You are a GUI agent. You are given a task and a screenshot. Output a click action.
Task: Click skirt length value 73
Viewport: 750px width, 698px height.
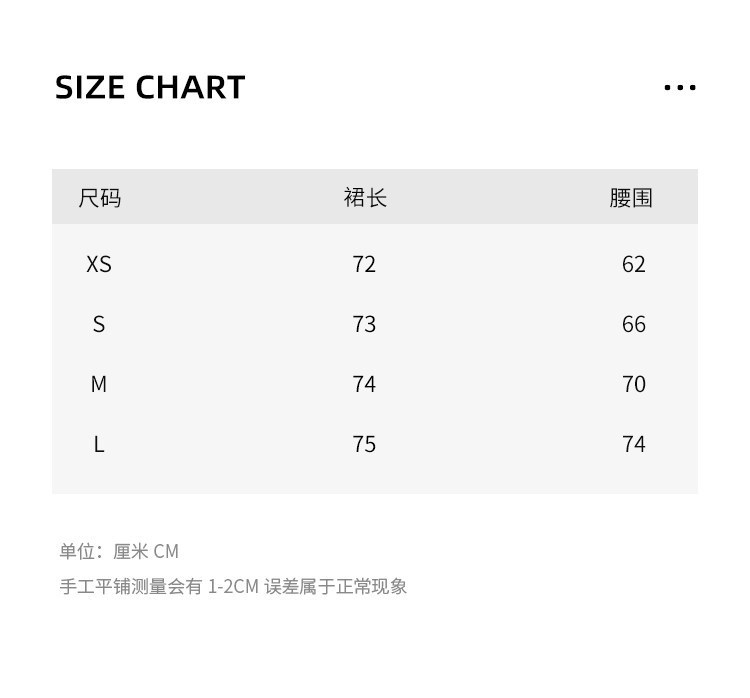(x=364, y=324)
